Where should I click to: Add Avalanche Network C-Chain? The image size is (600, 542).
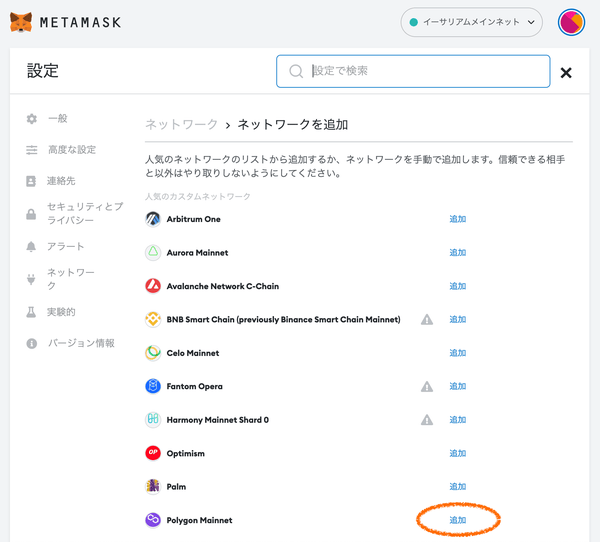(458, 286)
